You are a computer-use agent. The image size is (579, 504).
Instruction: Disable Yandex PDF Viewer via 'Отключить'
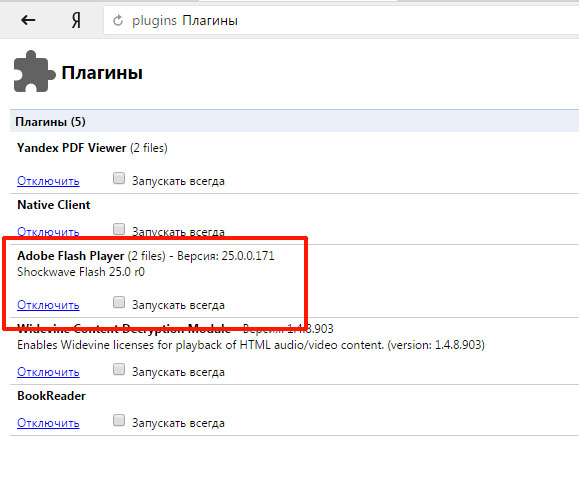[48, 181]
